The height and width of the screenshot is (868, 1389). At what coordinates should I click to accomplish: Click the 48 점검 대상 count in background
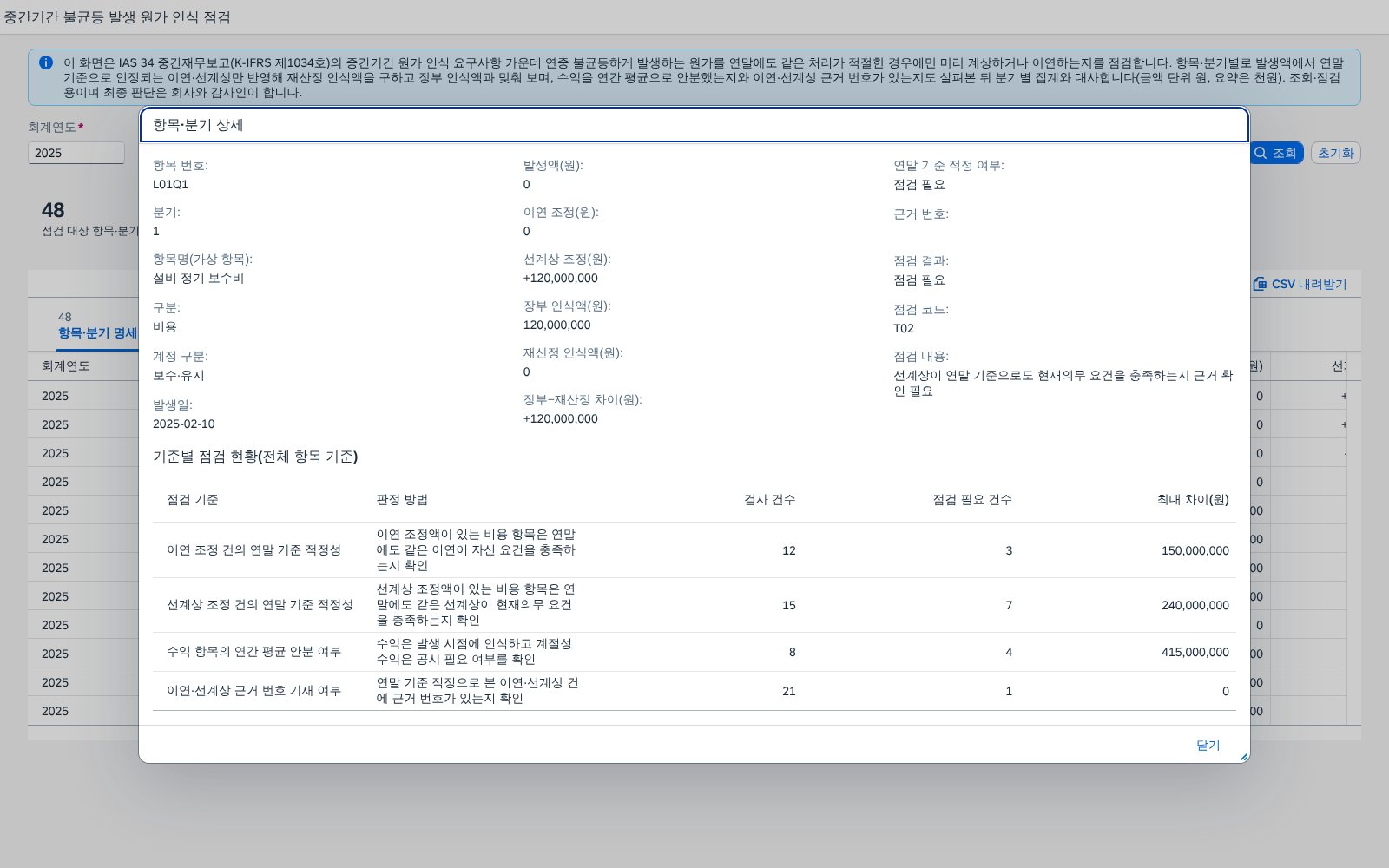(53, 210)
